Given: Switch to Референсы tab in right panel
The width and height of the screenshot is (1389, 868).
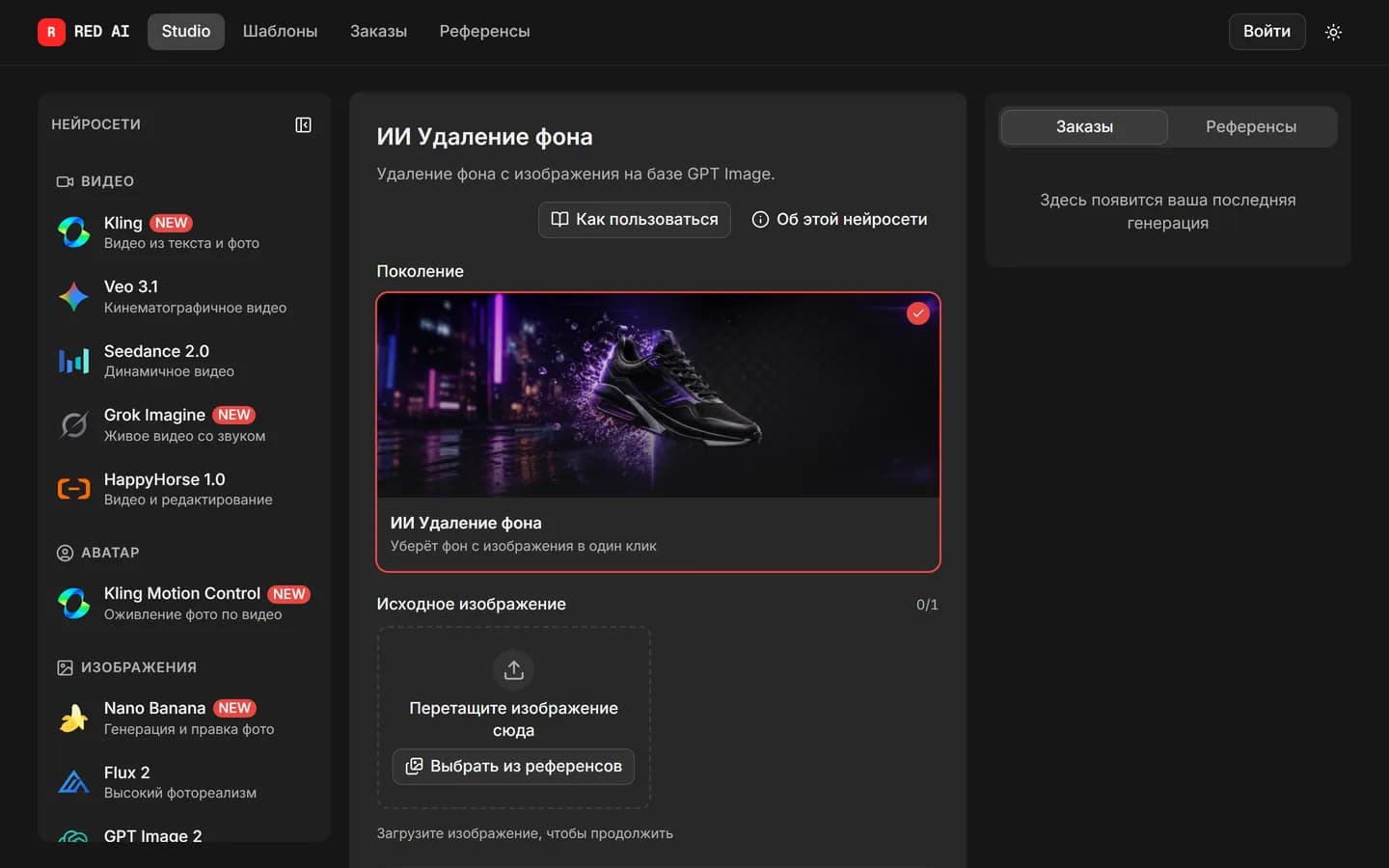Looking at the screenshot, I should tap(1251, 126).
